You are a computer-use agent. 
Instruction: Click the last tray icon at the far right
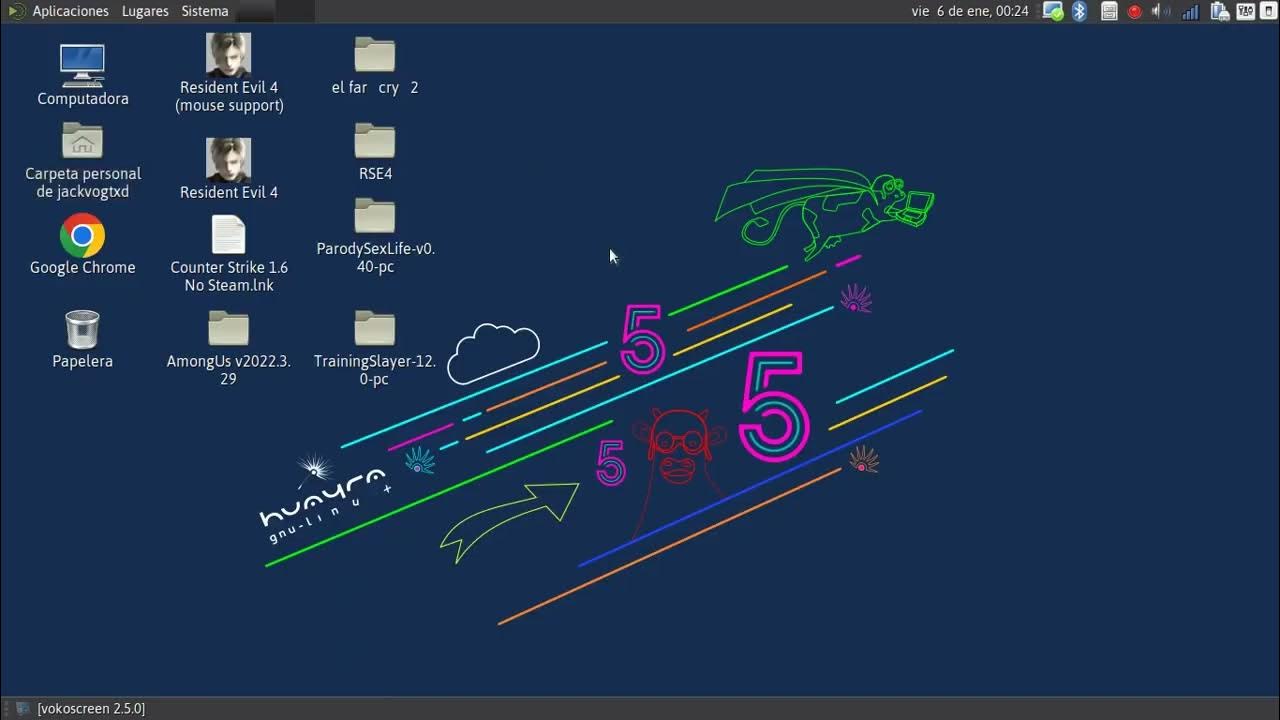click(1268, 11)
